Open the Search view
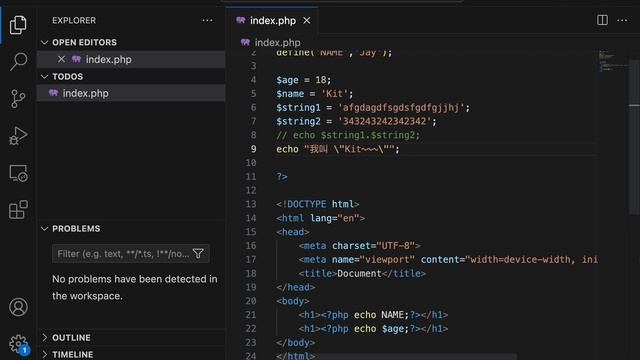This screenshot has width=640, height=360. pos(18,61)
